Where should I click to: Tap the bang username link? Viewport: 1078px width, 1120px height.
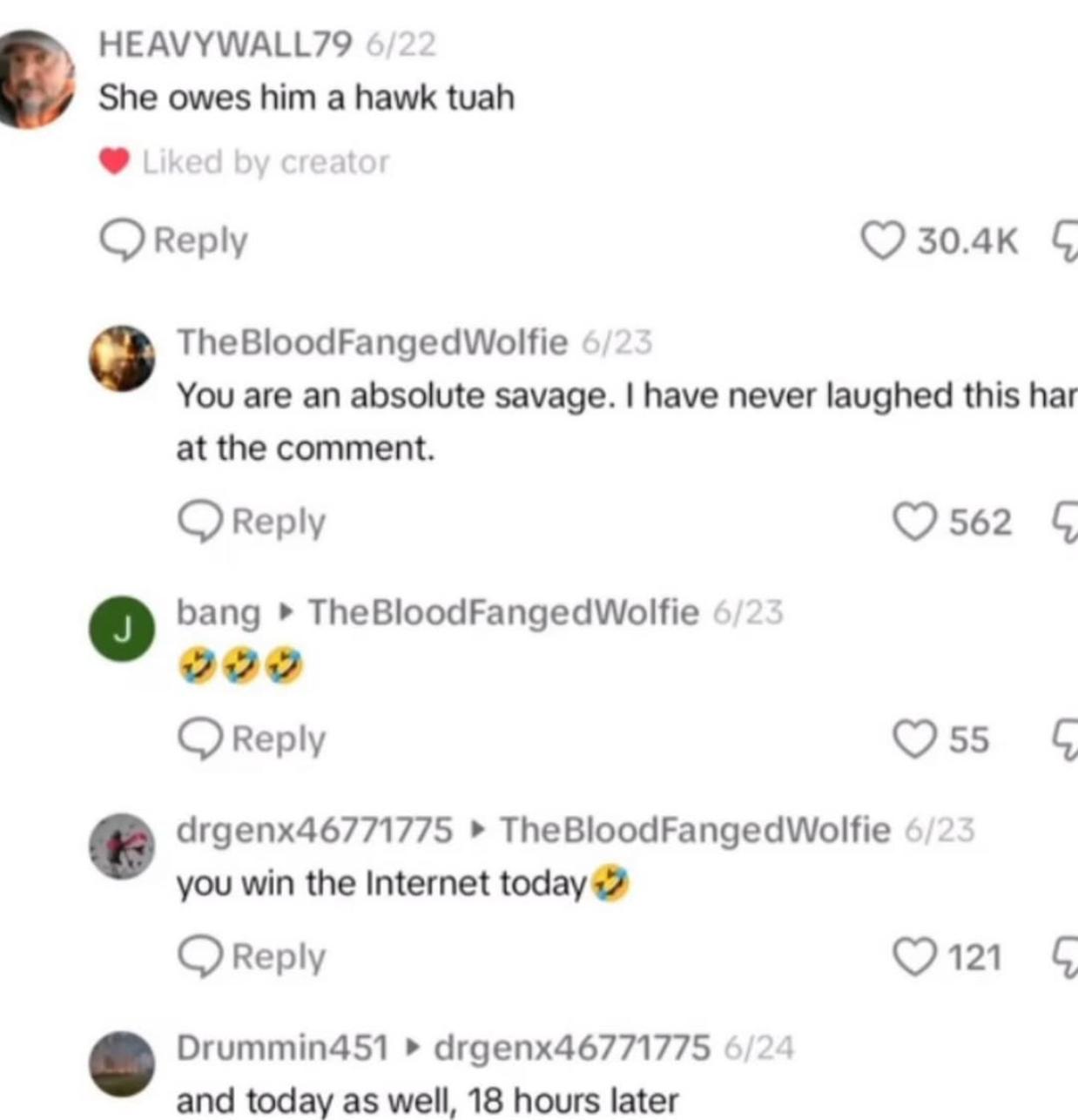point(219,612)
